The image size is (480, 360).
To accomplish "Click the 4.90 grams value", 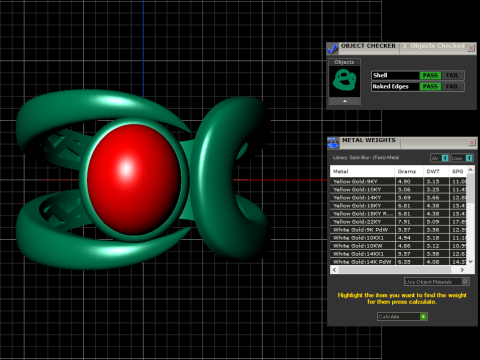I will point(404,181).
